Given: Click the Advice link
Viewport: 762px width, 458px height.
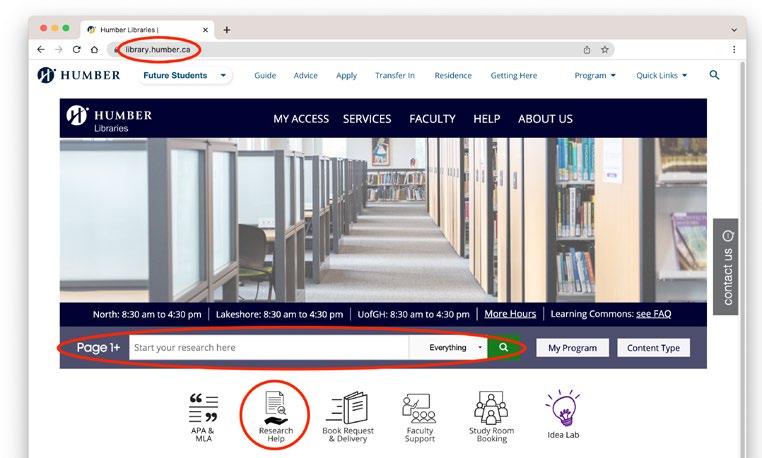Looking at the screenshot, I should tap(305, 75).
